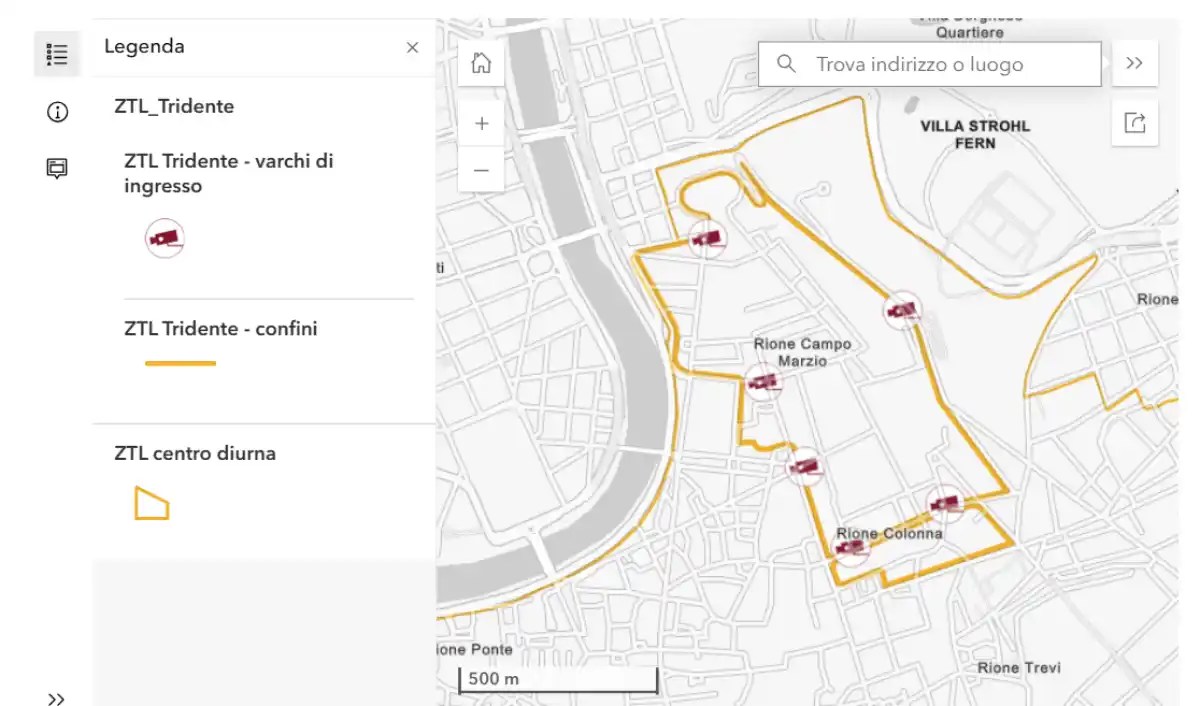Click the ZTL centro diurna polygon swatch
The width and height of the screenshot is (1200, 706).
(x=152, y=503)
